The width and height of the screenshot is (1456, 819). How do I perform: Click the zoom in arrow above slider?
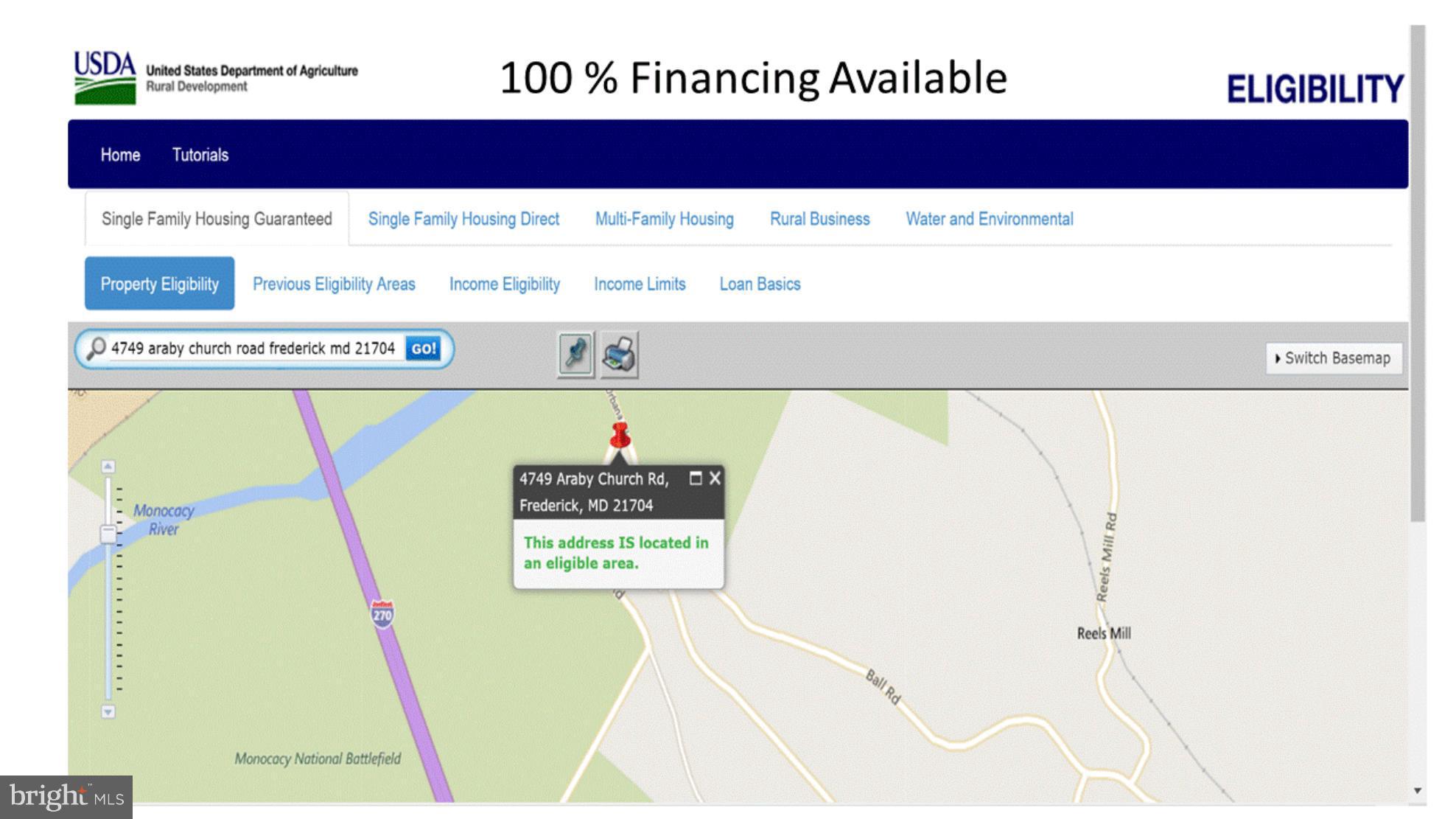[108, 467]
